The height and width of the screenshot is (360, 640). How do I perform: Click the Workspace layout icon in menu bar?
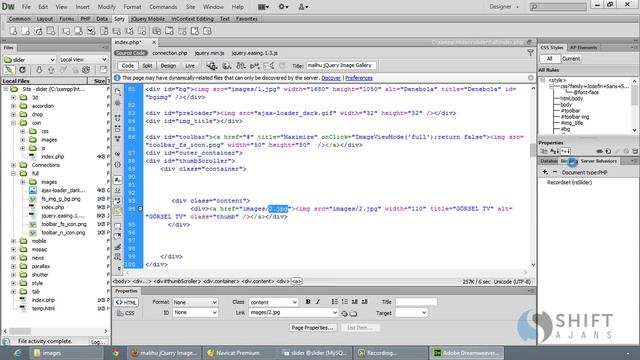(x=264, y=7)
